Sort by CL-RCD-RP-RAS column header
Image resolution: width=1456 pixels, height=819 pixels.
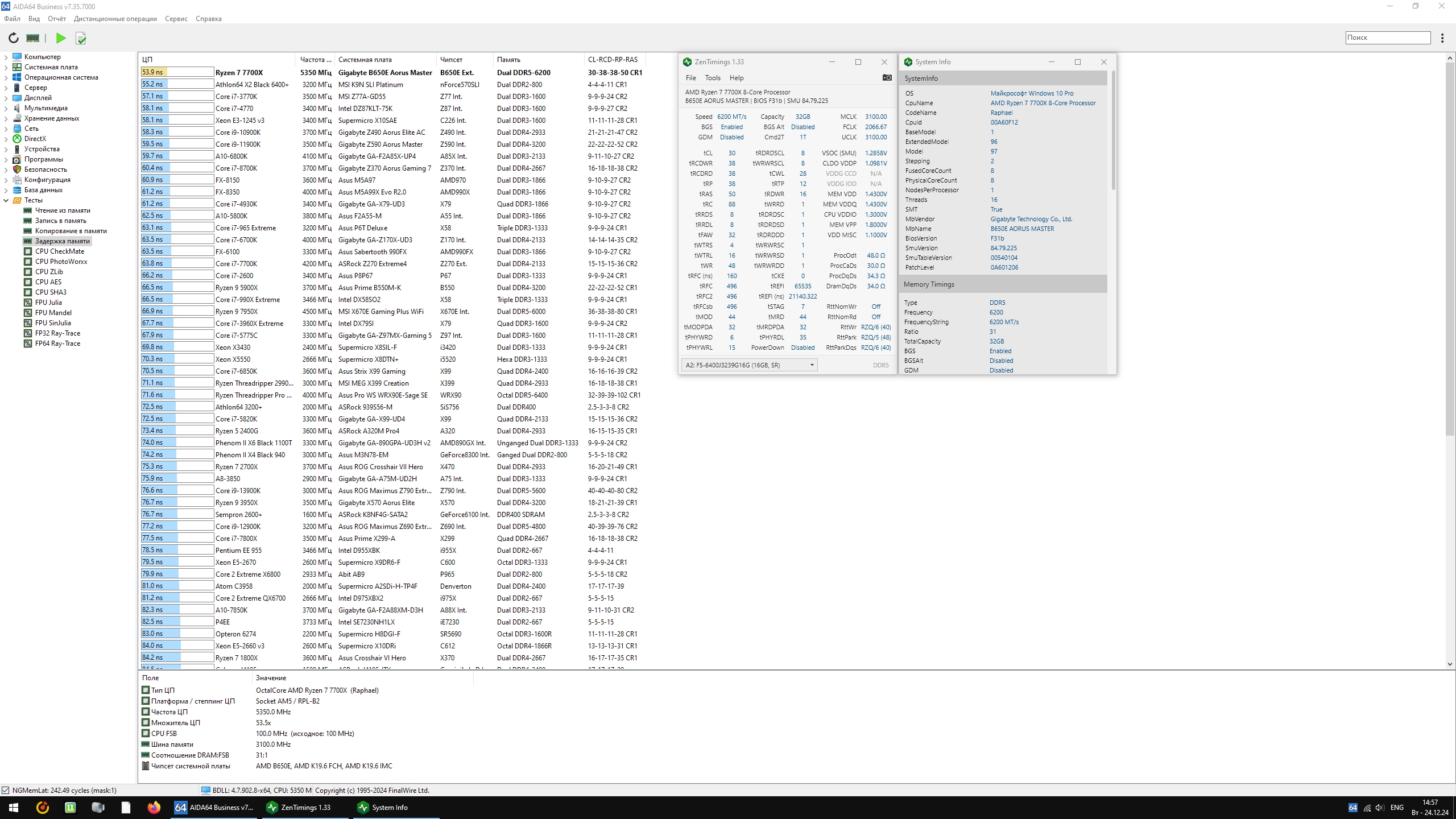coord(613,59)
